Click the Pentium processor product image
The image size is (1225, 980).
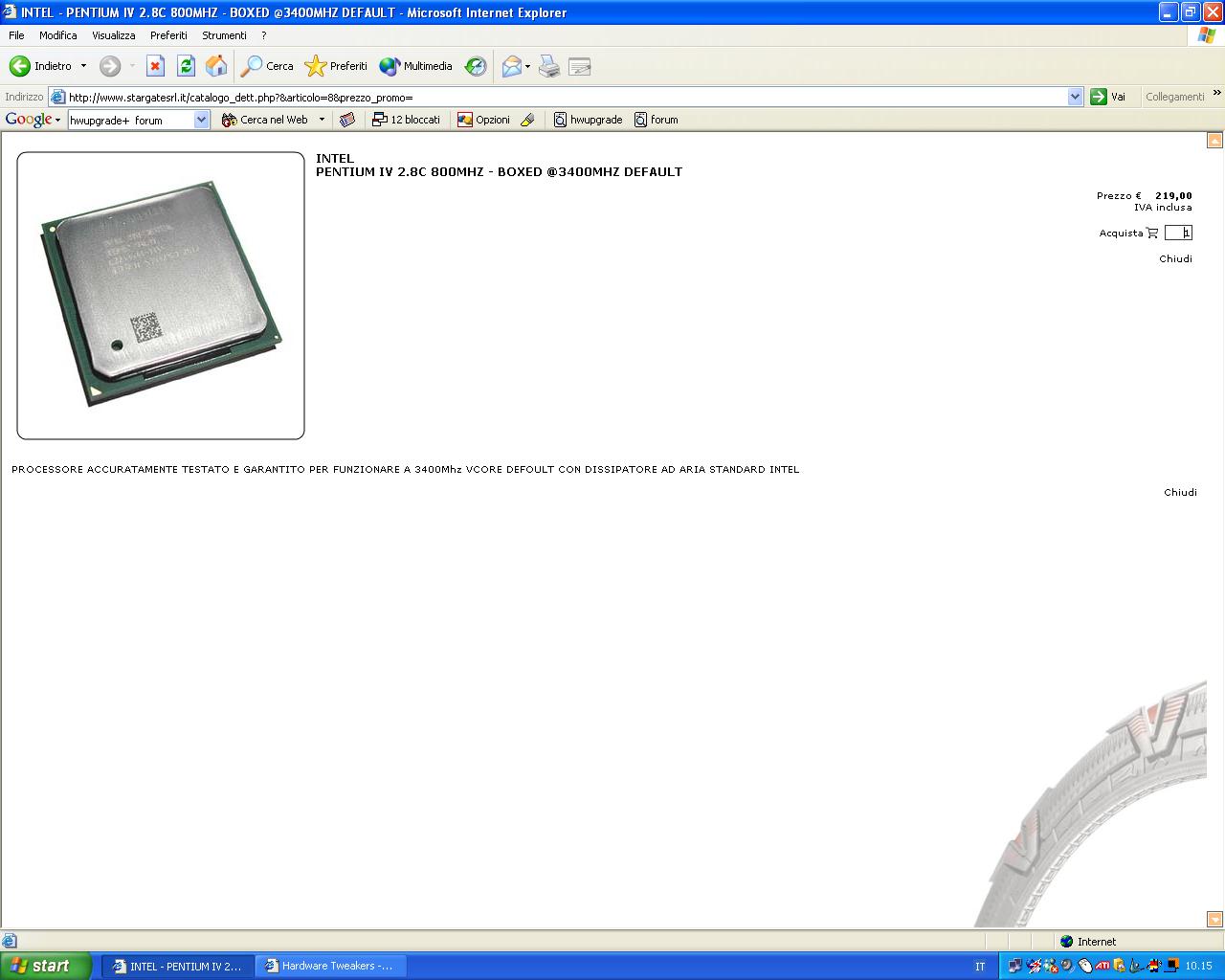click(x=161, y=296)
